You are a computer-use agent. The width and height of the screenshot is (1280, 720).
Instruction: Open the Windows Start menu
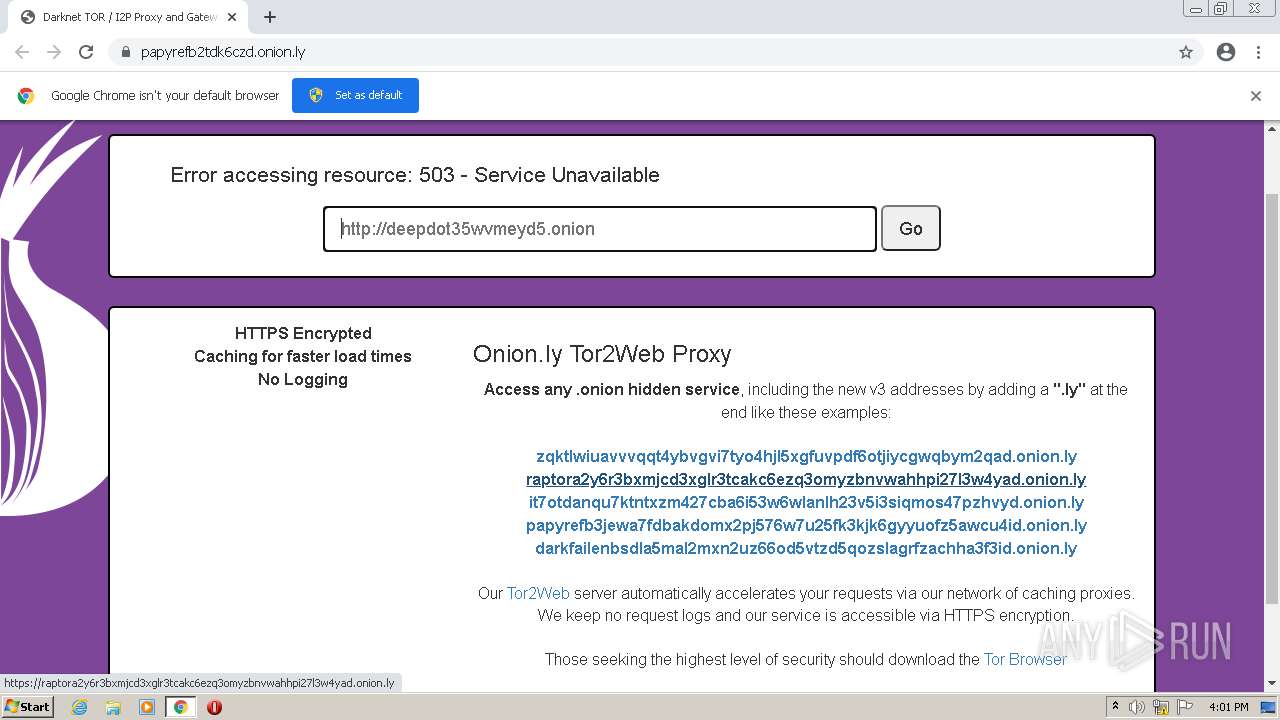[x=27, y=707]
